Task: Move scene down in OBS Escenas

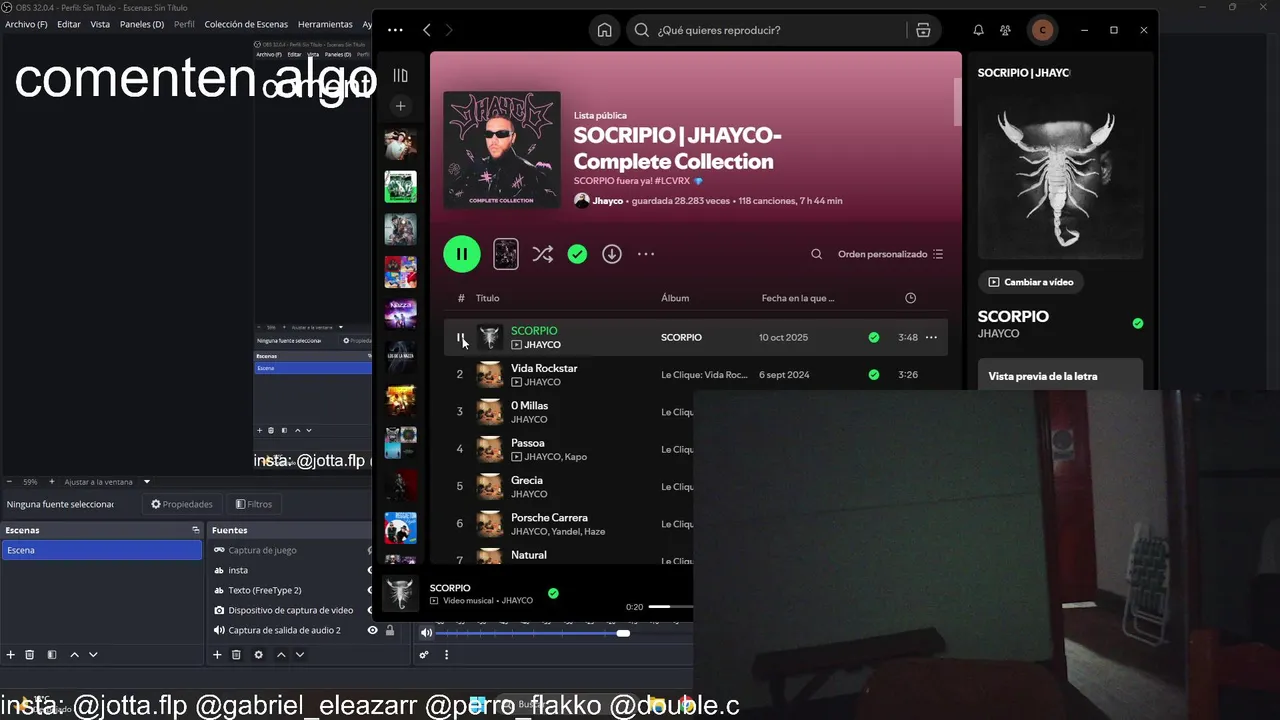Action: point(93,654)
